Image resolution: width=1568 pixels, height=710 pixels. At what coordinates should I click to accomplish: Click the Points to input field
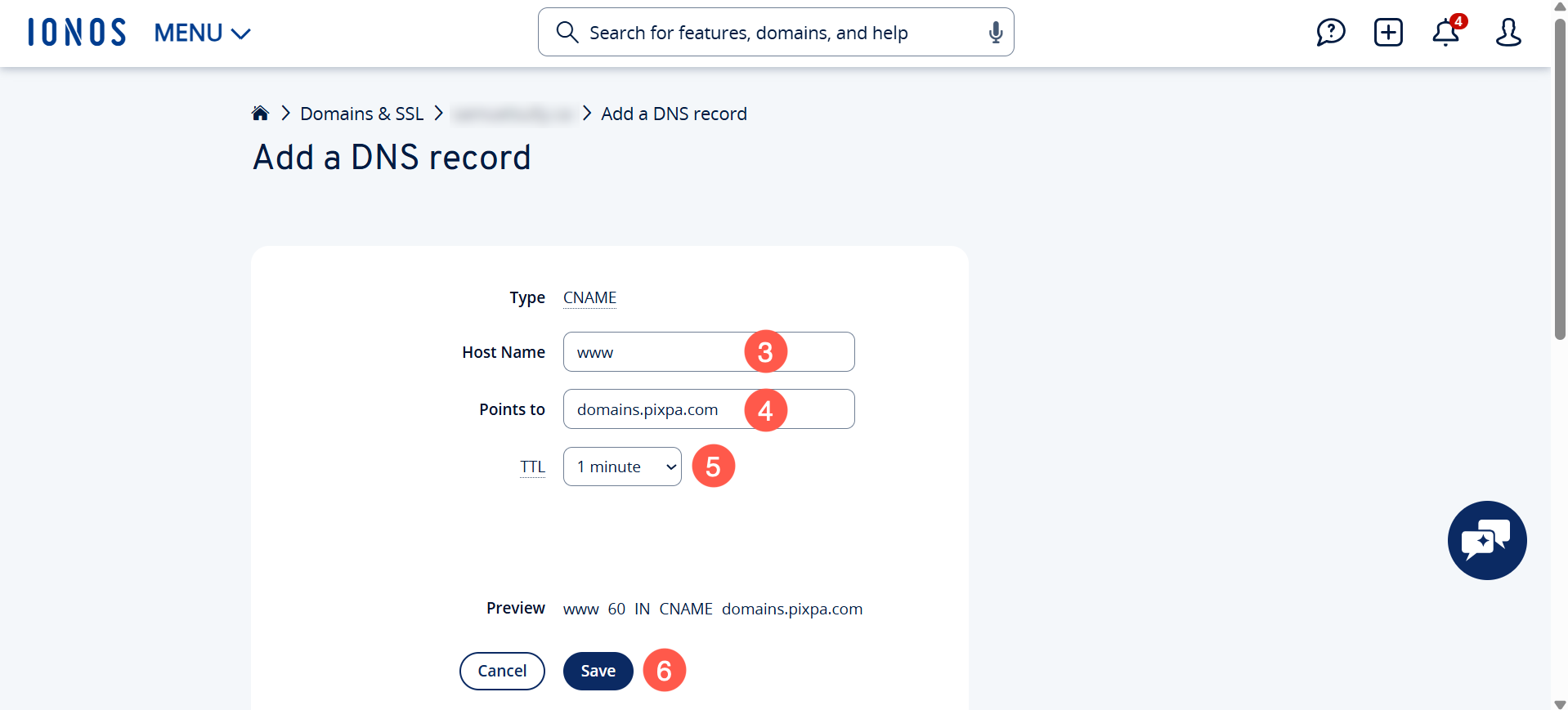click(x=654, y=409)
